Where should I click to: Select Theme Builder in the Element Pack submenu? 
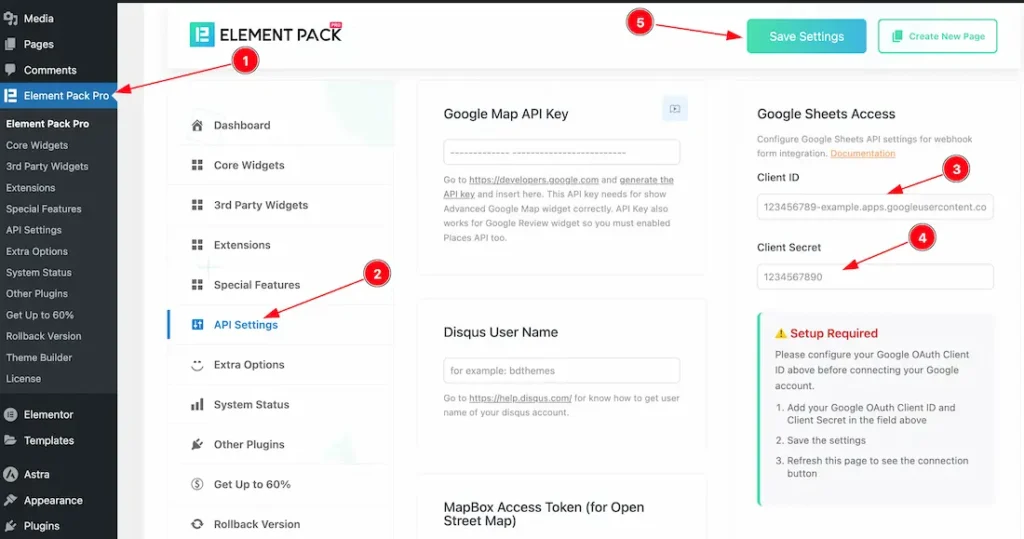(x=39, y=357)
